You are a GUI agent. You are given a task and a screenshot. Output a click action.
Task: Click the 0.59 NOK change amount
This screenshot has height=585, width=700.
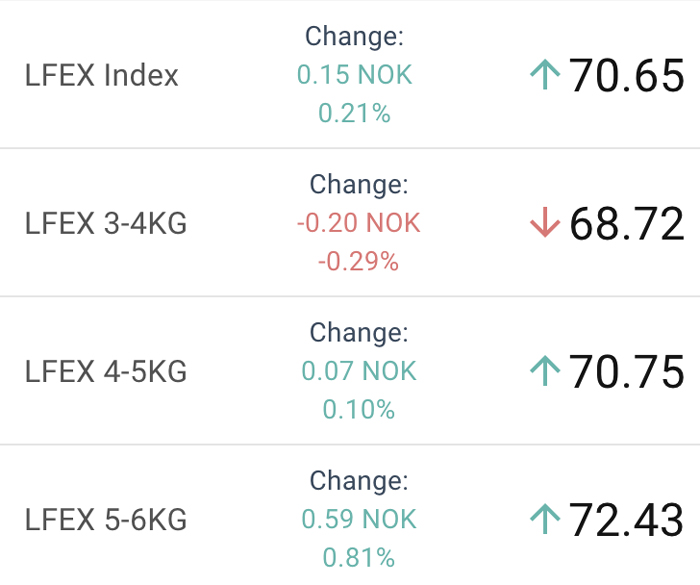(x=359, y=519)
